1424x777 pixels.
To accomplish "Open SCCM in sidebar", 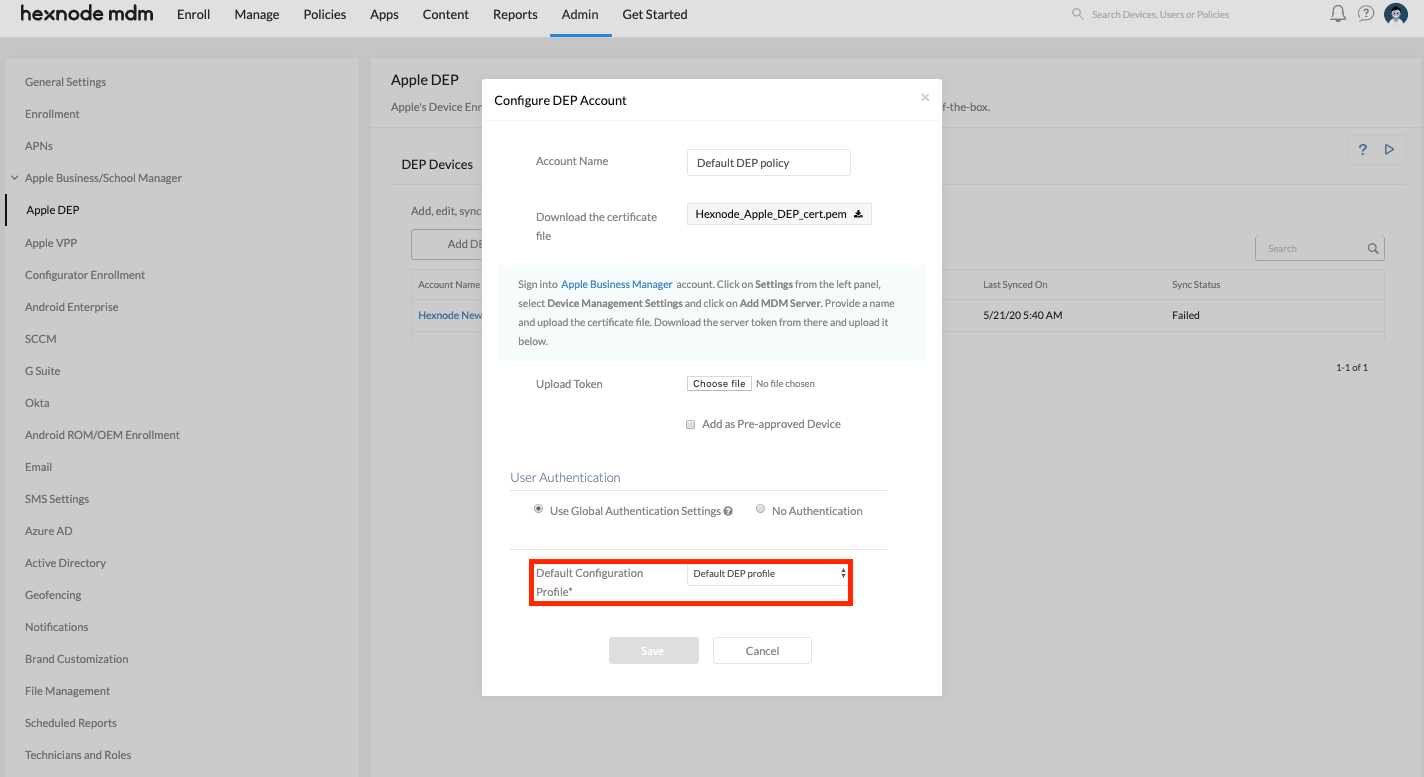I will point(41,339).
